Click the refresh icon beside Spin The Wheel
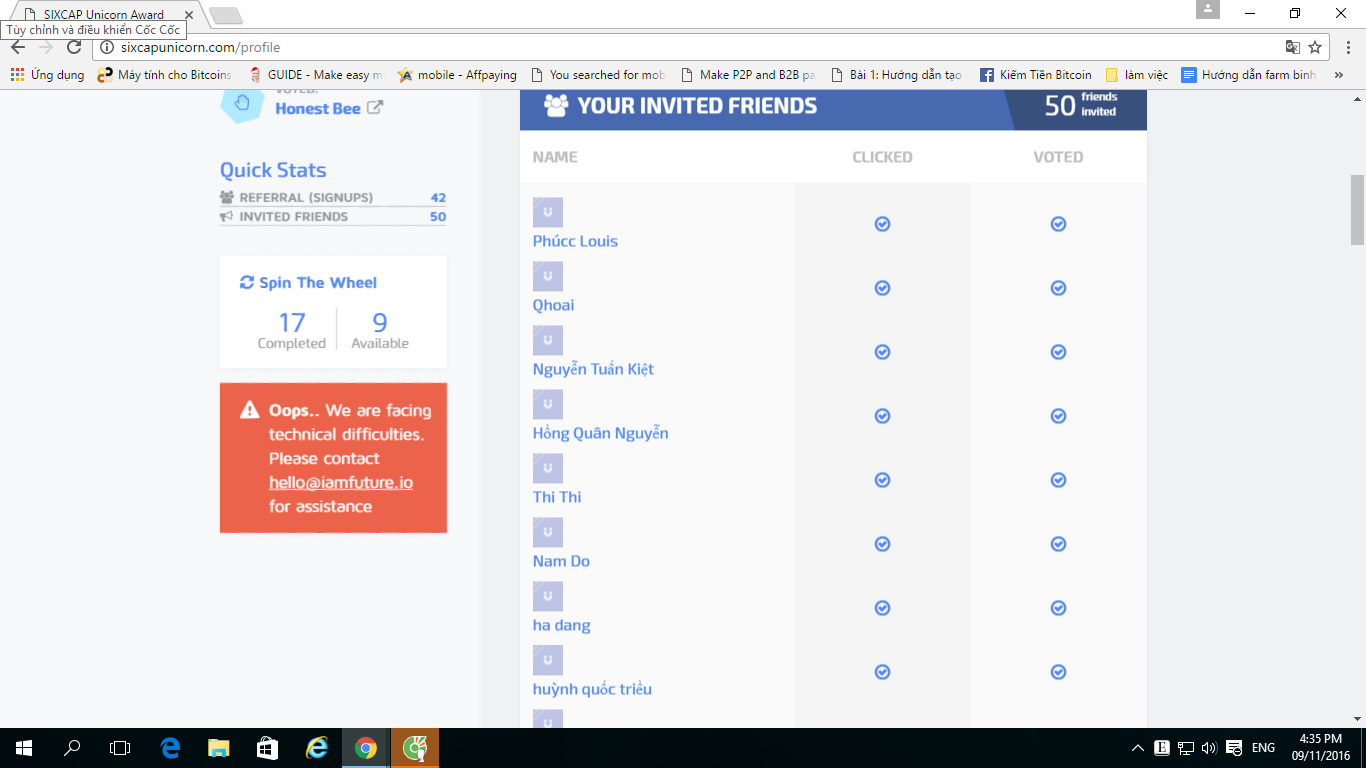This screenshot has width=1366, height=768. (247, 283)
